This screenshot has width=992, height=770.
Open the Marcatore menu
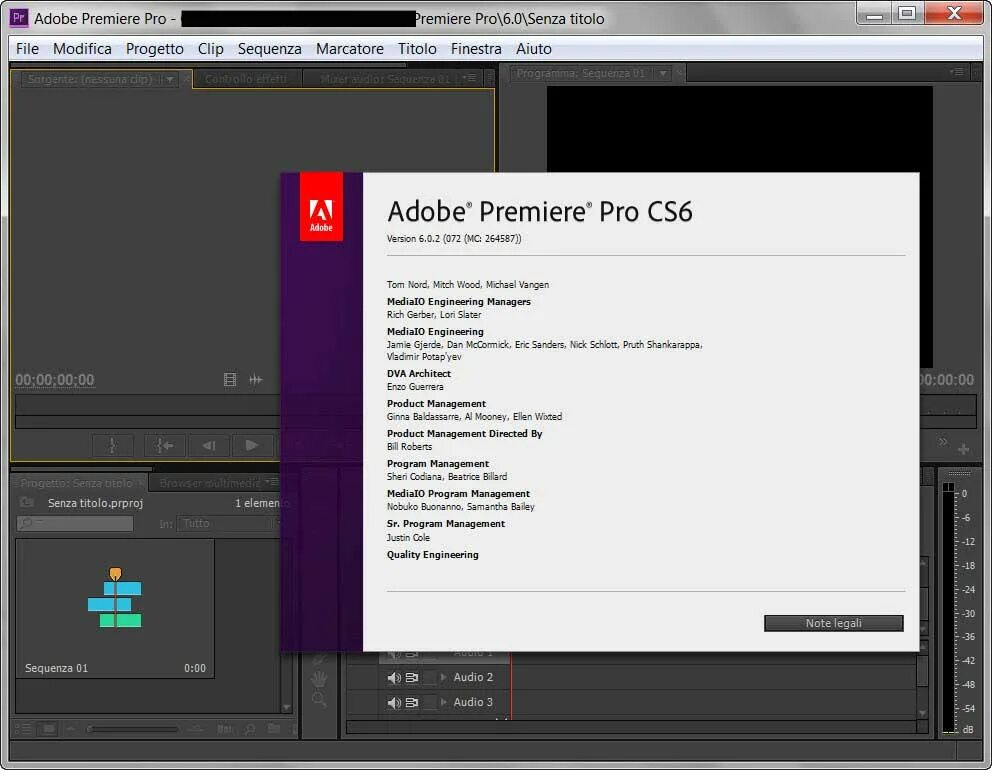350,49
